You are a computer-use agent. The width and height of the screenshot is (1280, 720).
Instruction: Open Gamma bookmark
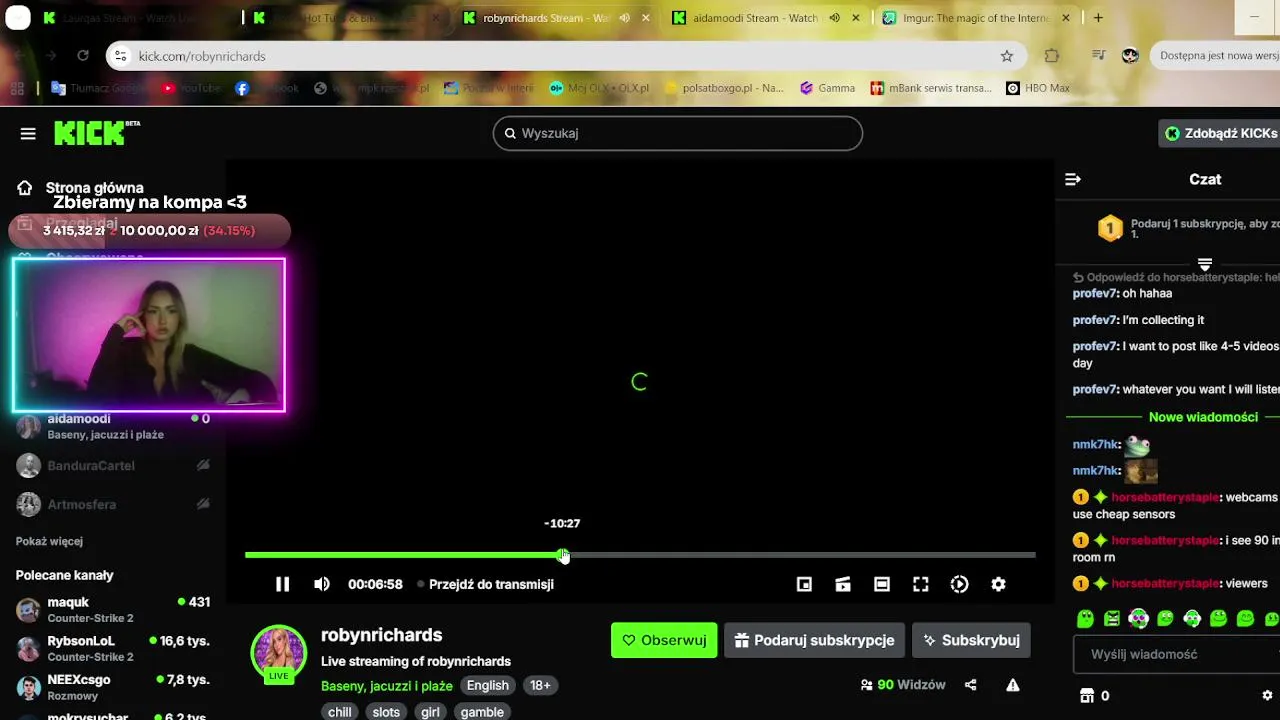pos(827,88)
